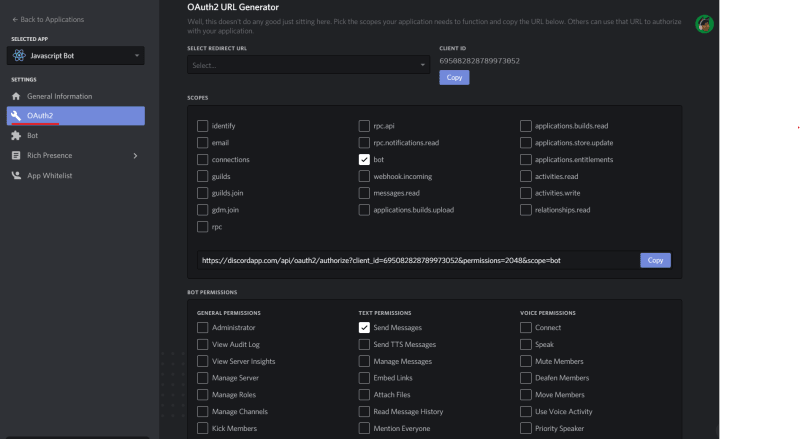The height and width of the screenshot is (439, 800).
Task: Click the generated authorize URL field
Action: [418, 260]
